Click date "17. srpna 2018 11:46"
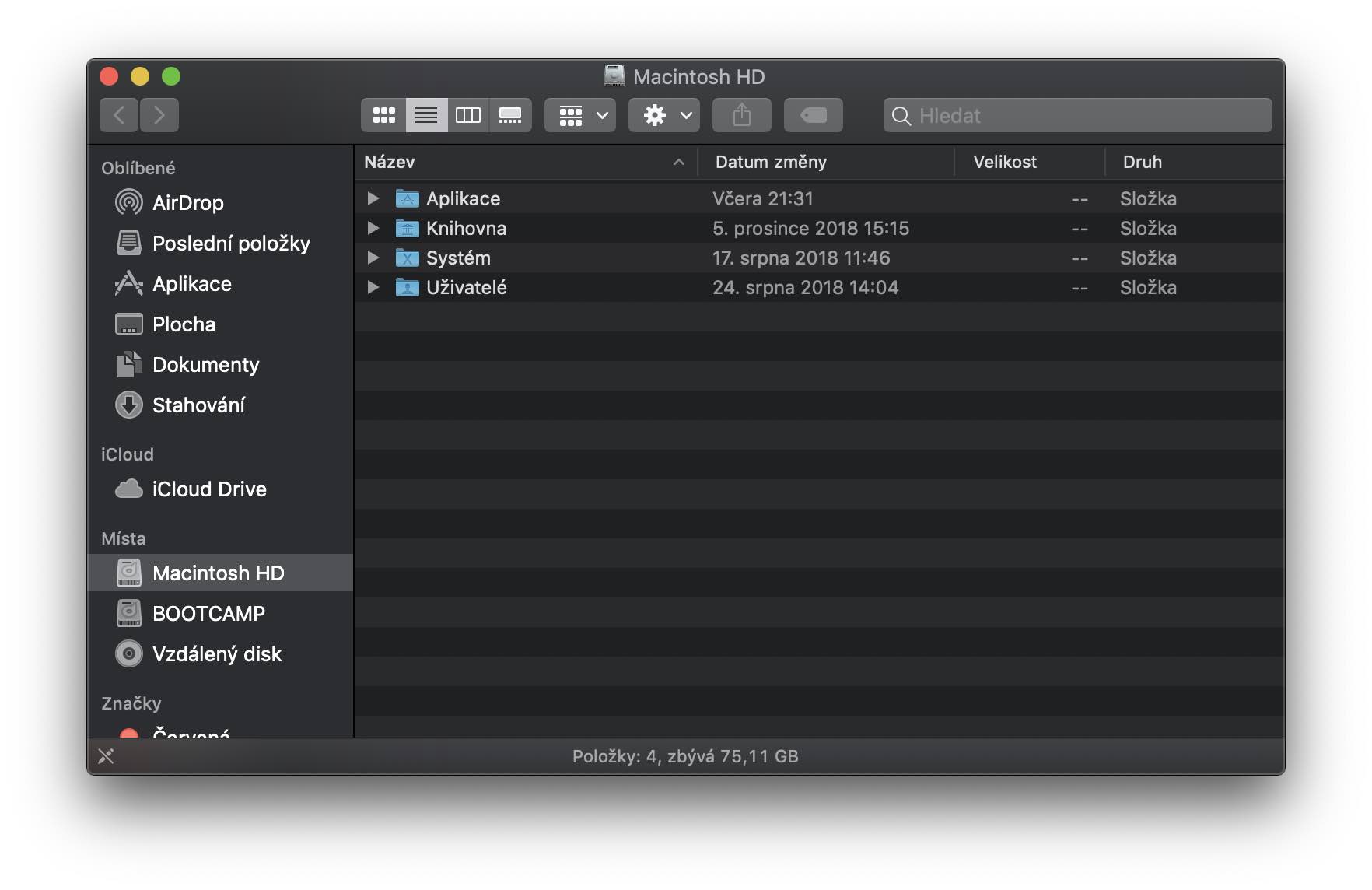 point(801,258)
